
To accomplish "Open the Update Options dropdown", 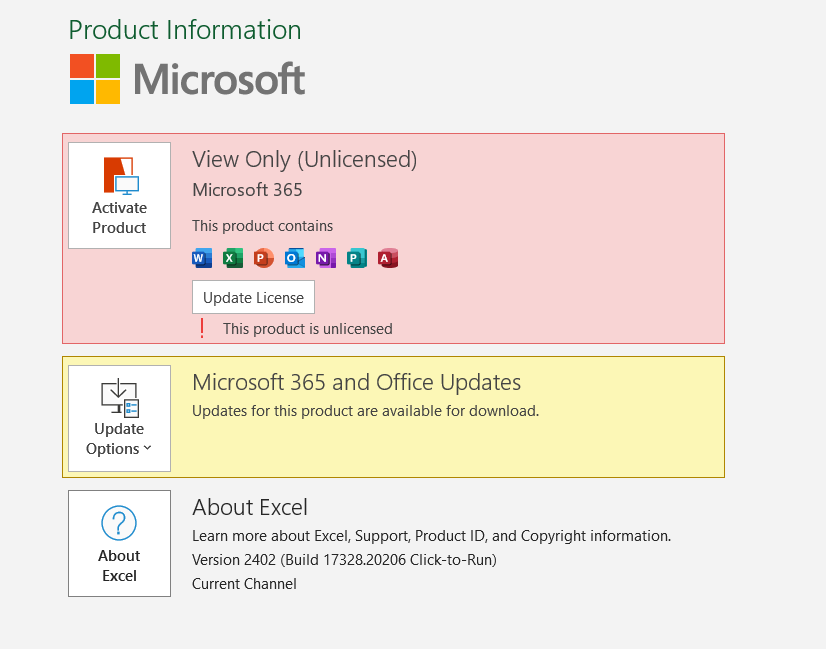I will pyautogui.click(x=120, y=418).
